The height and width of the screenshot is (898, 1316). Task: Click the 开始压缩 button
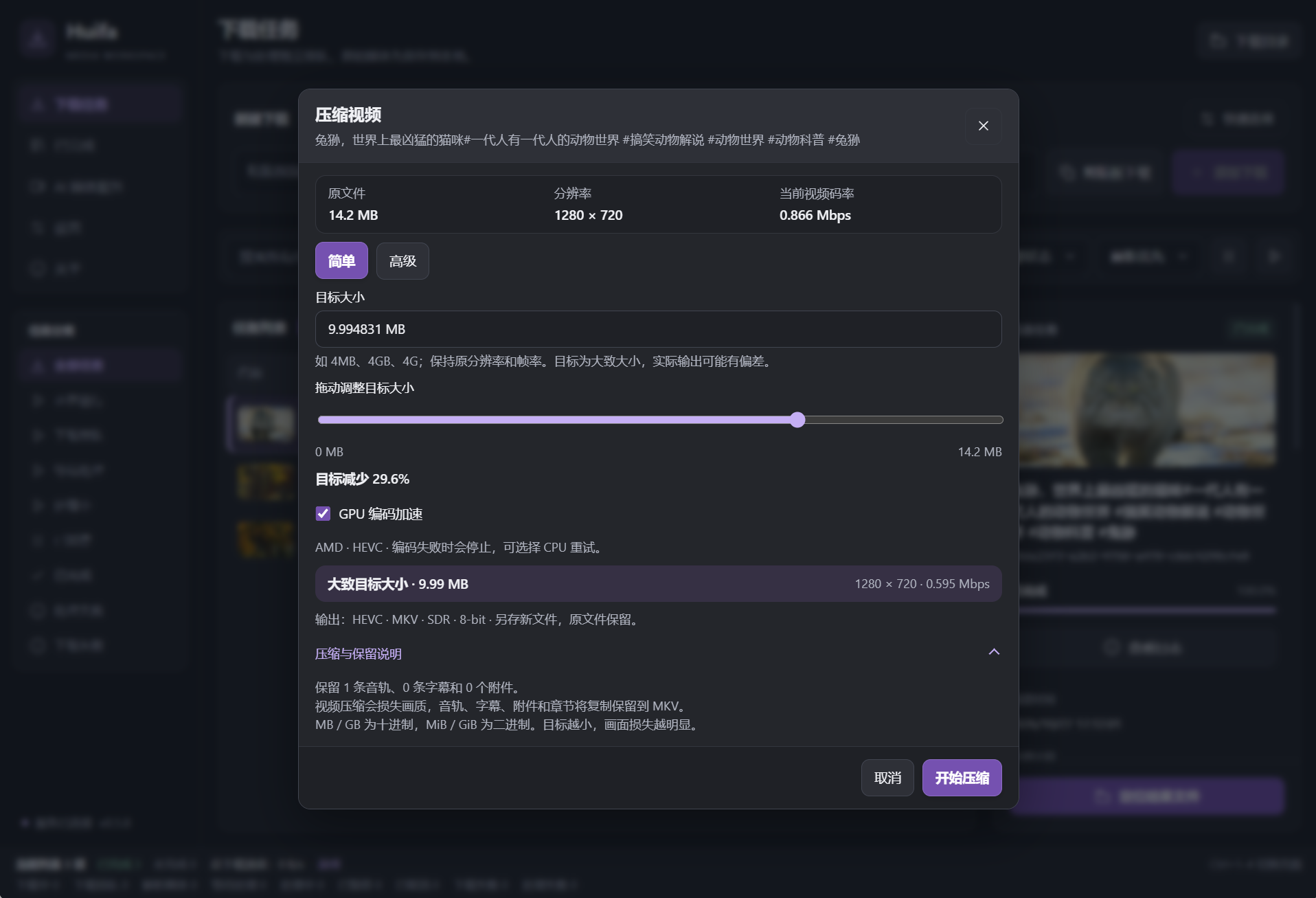point(962,778)
